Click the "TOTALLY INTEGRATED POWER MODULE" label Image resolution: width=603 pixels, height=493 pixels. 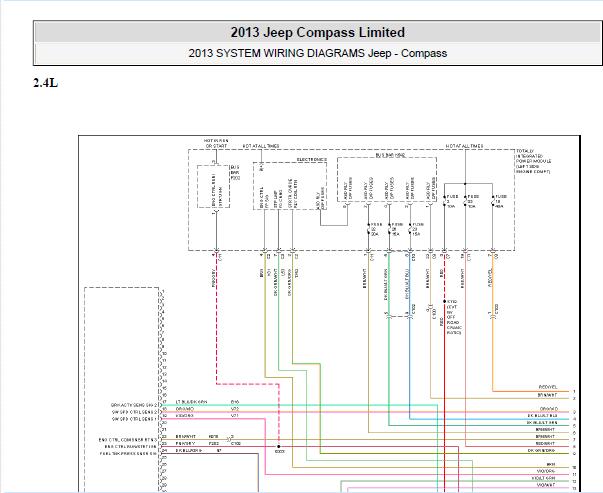click(x=533, y=162)
